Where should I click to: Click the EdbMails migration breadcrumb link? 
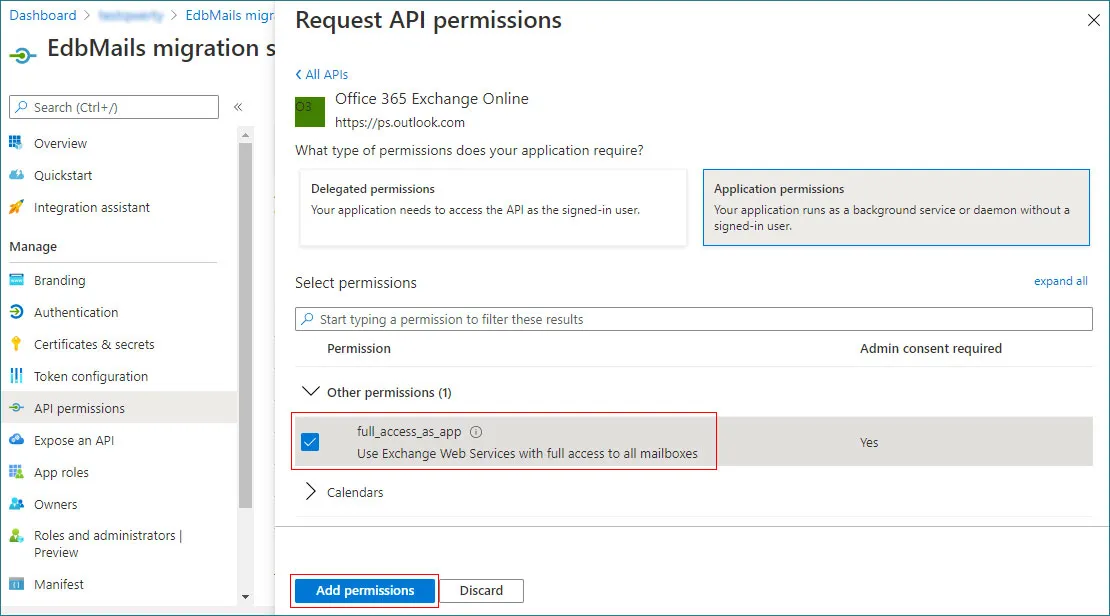coord(229,16)
